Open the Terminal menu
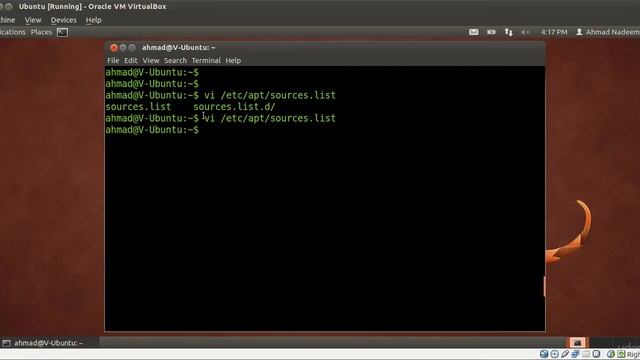The height and width of the screenshot is (360, 640). pos(206,60)
